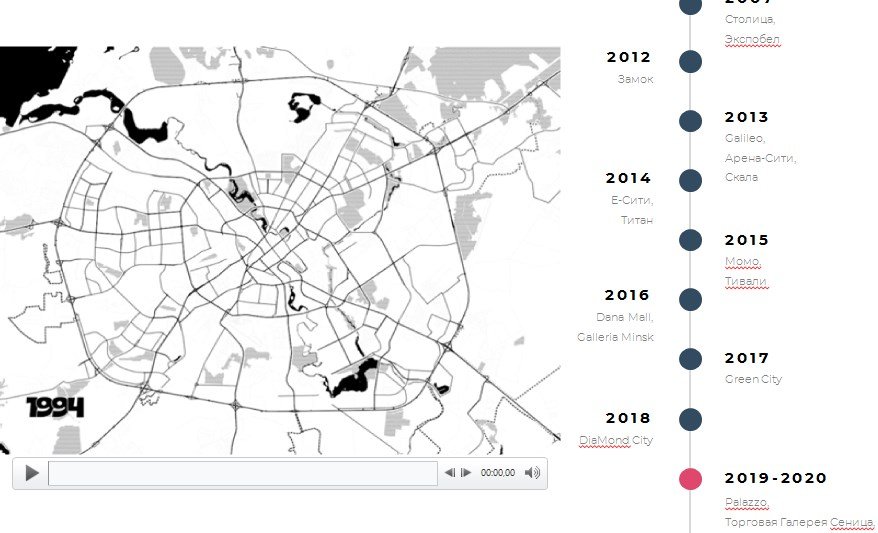Click the word Скала

click(741, 177)
